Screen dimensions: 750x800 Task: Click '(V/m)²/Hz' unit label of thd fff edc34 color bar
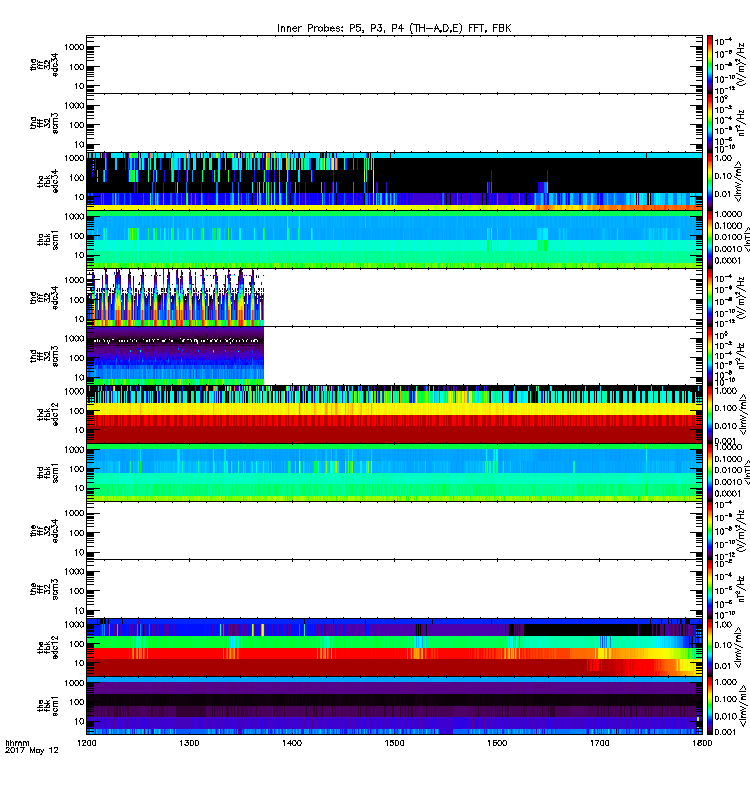click(742, 297)
